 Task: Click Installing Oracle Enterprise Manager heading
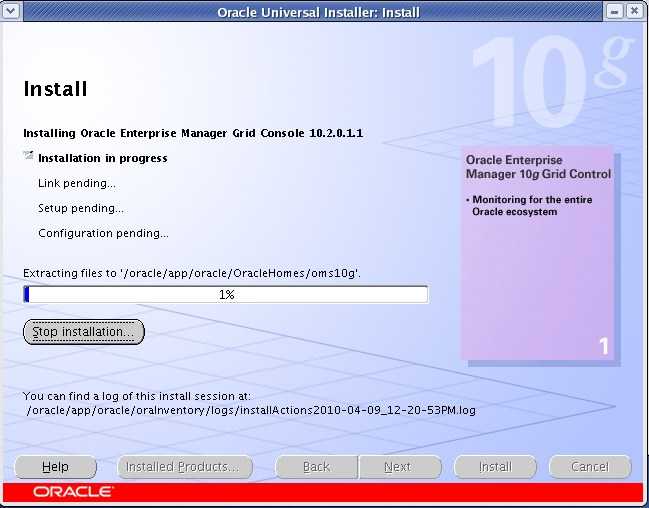(x=193, y=133)
